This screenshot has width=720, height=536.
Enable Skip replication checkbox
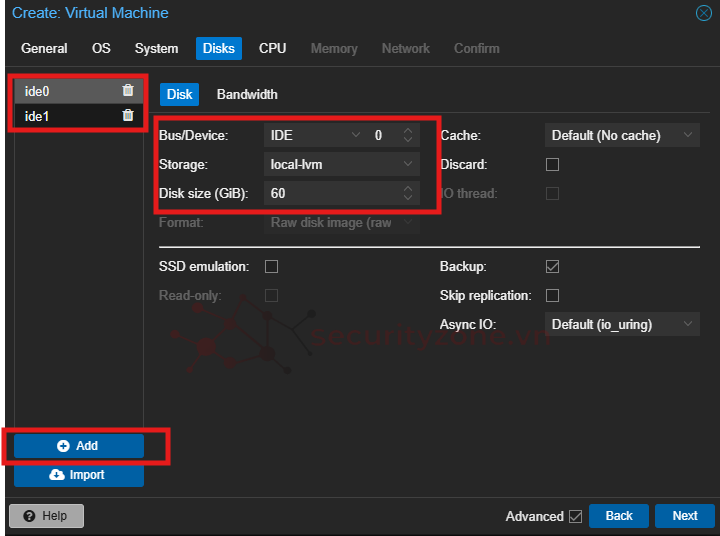pos(552,295)
